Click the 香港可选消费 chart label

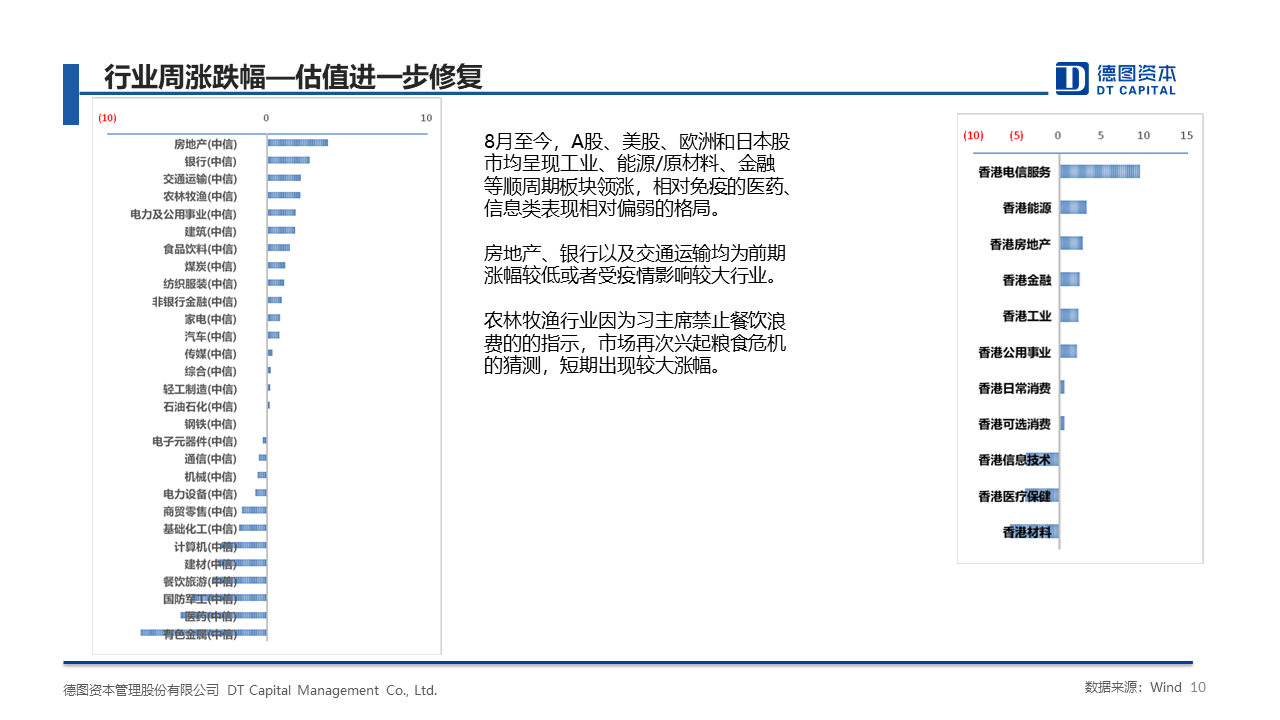click(x=1014, y=424)
